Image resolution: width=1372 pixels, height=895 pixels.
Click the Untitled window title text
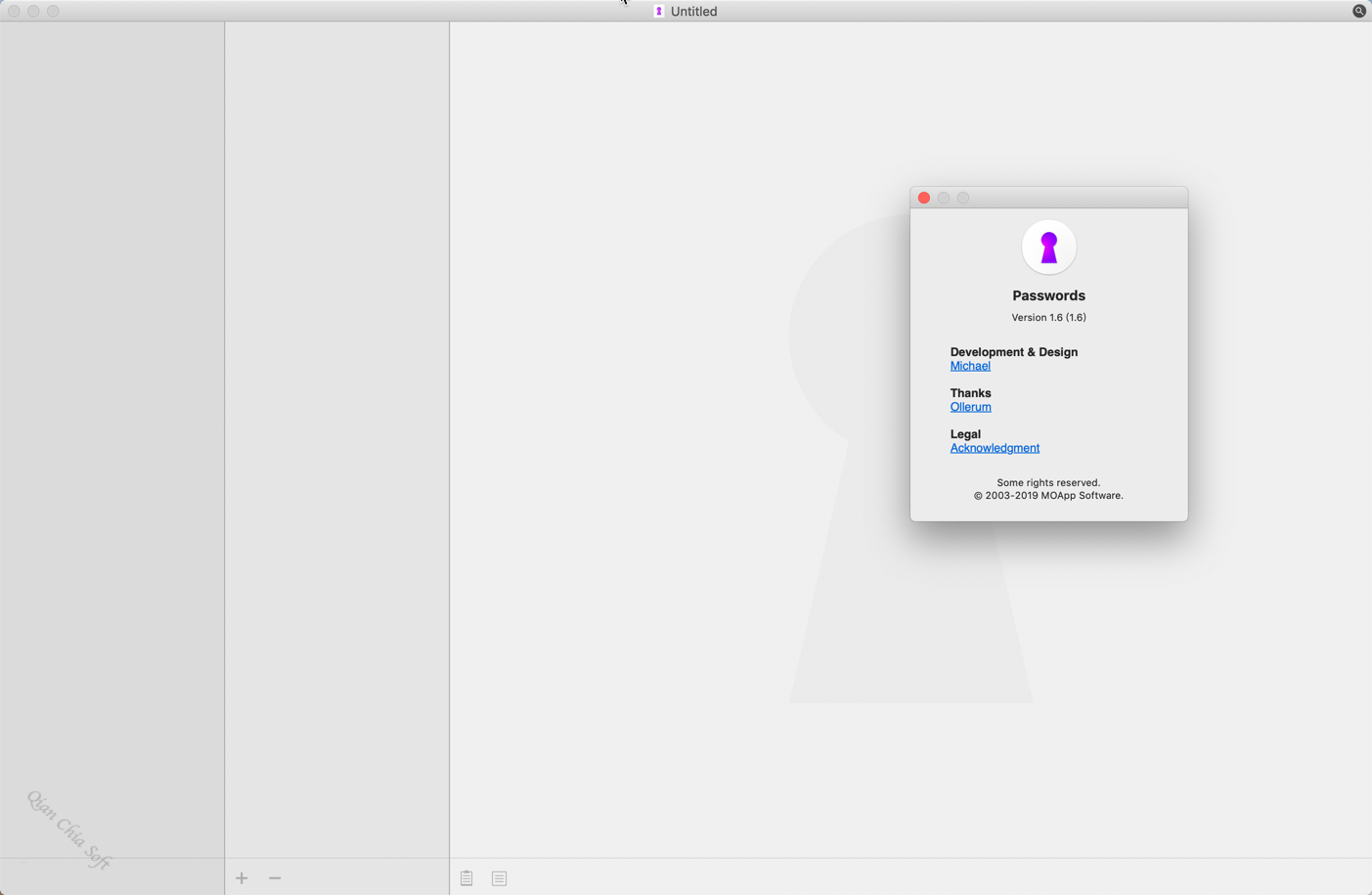click(694, 11)
